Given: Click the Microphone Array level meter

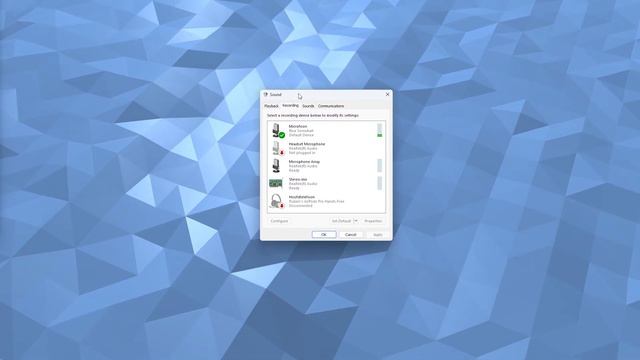Looking at the screenshot, I should [x=380, y=166].
